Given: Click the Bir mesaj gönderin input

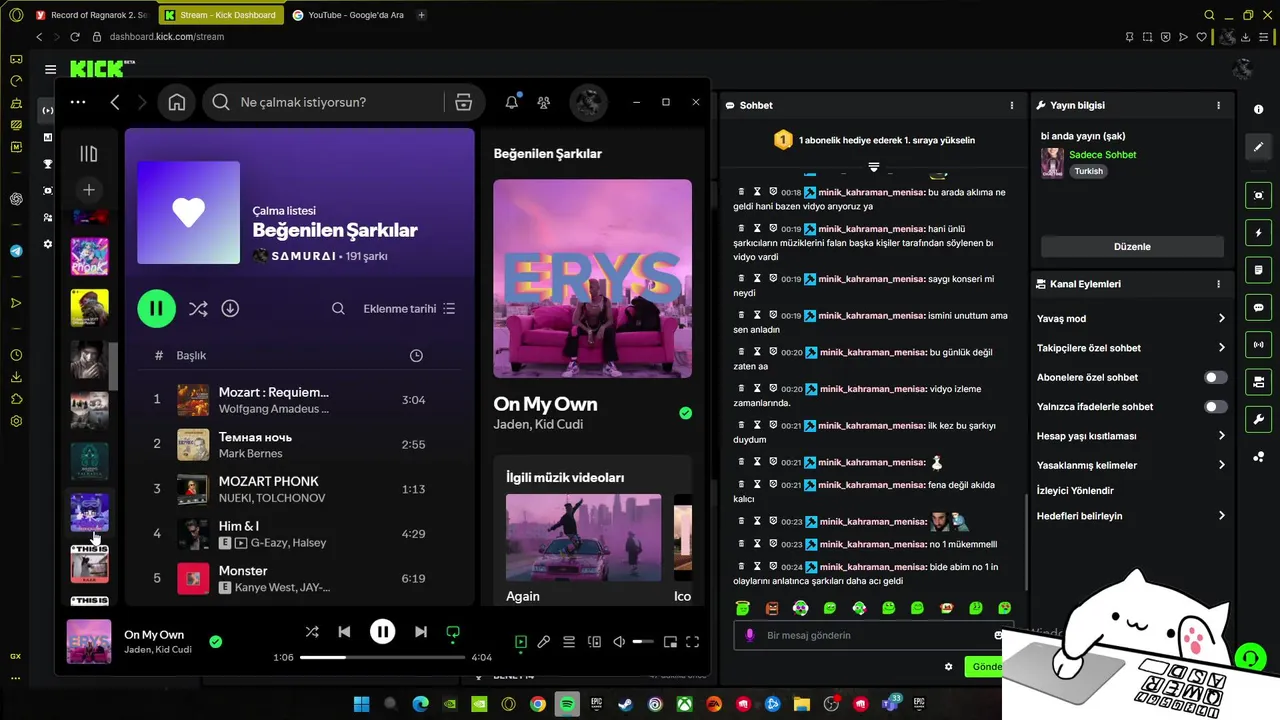Looking at the screenshot, I should pyautogui.click(x=872, y=635).
